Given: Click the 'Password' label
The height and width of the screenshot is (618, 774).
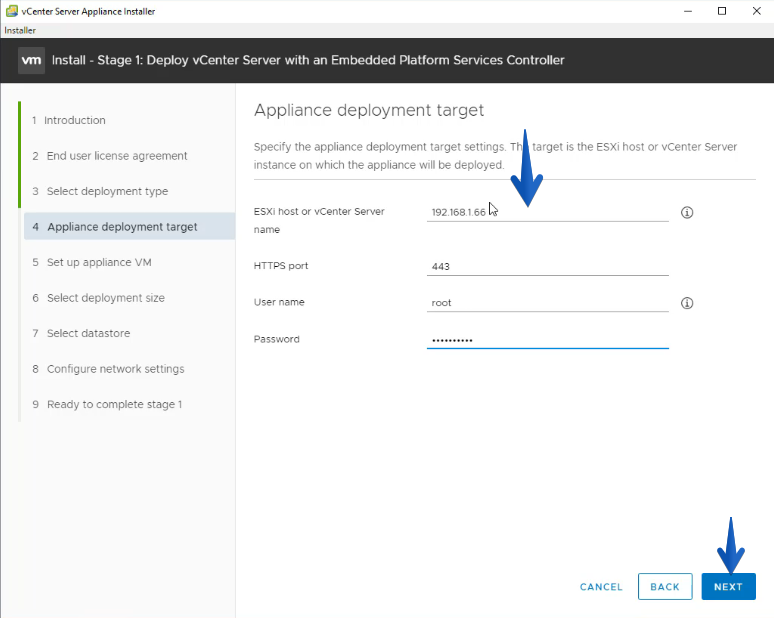Looking at the screenshot, I should pos(276,339).
